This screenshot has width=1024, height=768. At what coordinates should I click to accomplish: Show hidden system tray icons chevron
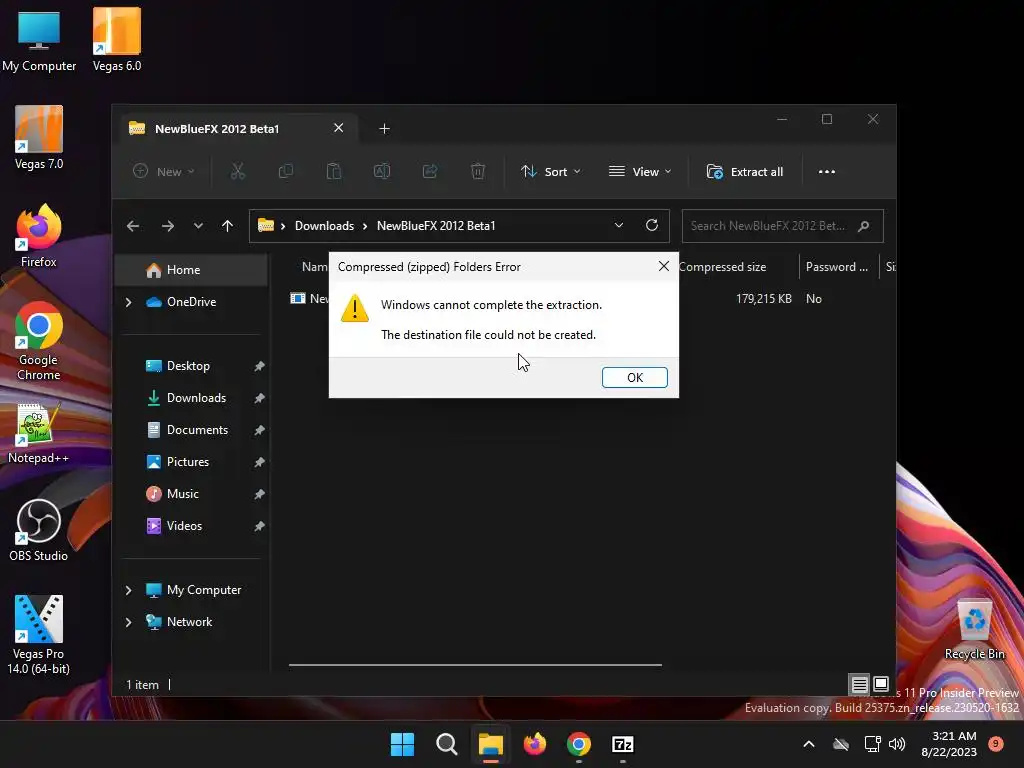[808, 744]
